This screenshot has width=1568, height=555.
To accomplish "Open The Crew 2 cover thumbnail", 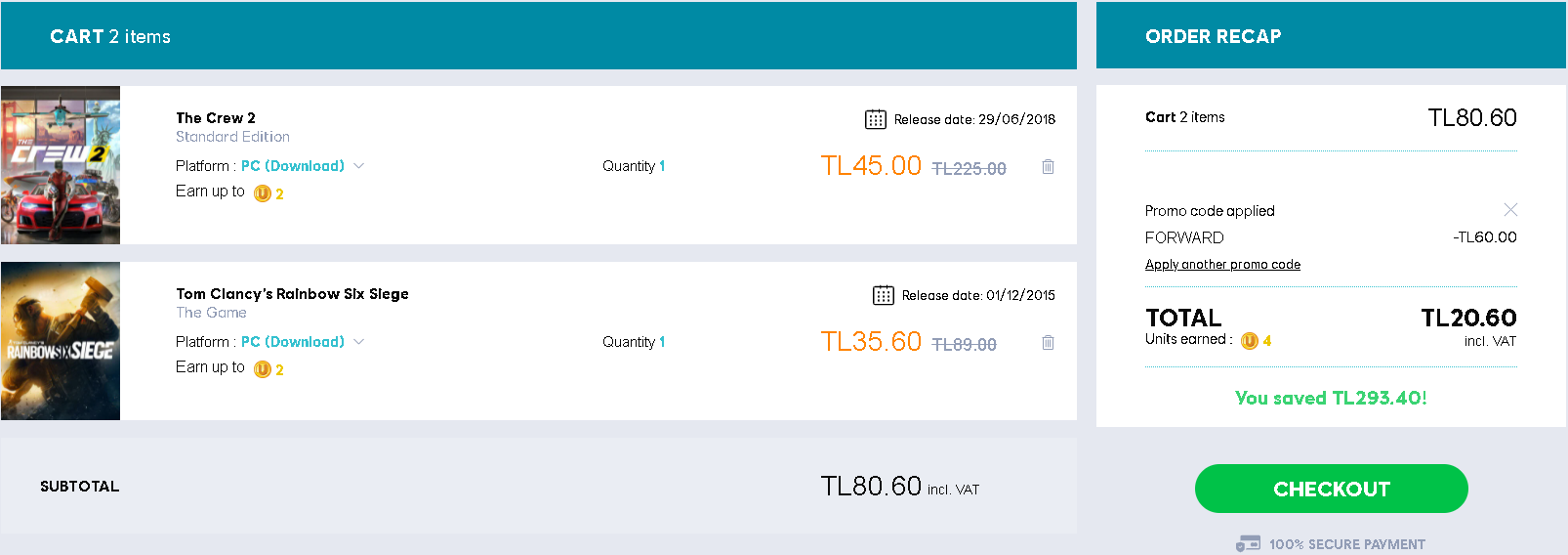I will 61,165.
